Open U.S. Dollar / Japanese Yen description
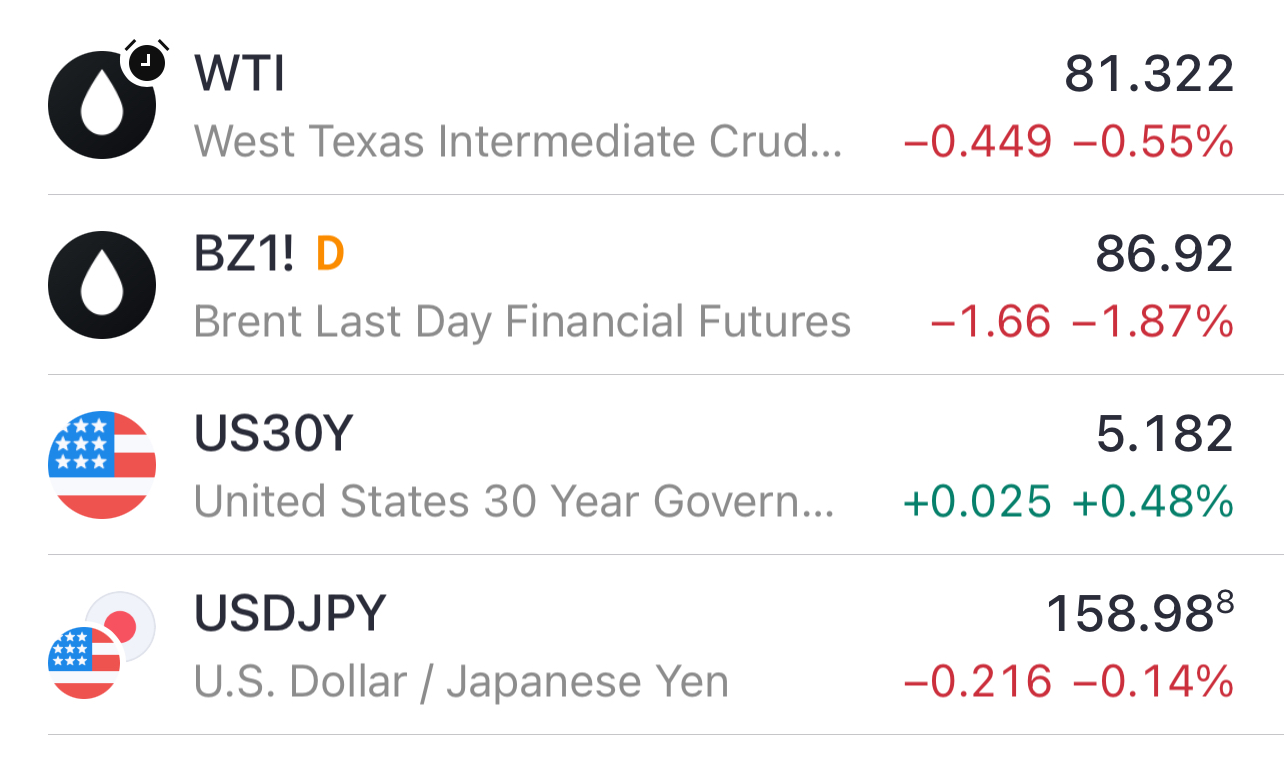Image resolution: width=1284 pixels, height=757 pixels. point(461,682)
